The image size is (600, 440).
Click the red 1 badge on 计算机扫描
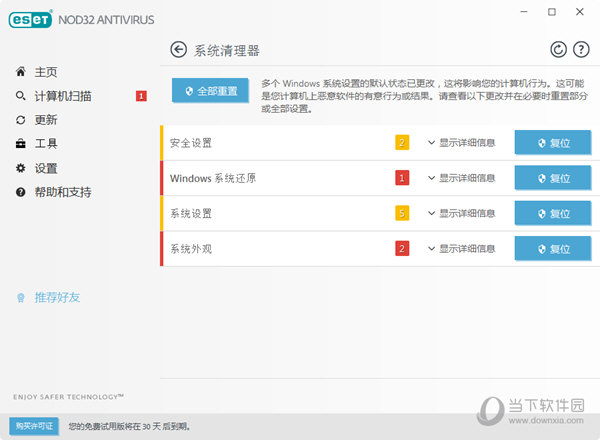pos(141,96)
